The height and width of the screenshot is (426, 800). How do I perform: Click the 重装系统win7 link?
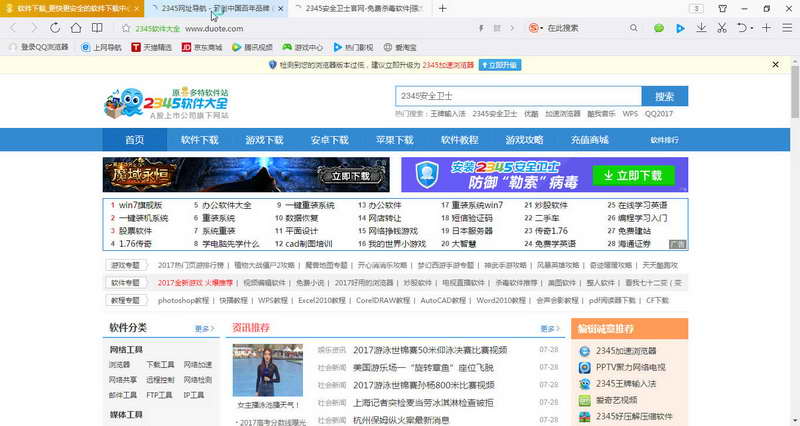click(x=477, y=205)
